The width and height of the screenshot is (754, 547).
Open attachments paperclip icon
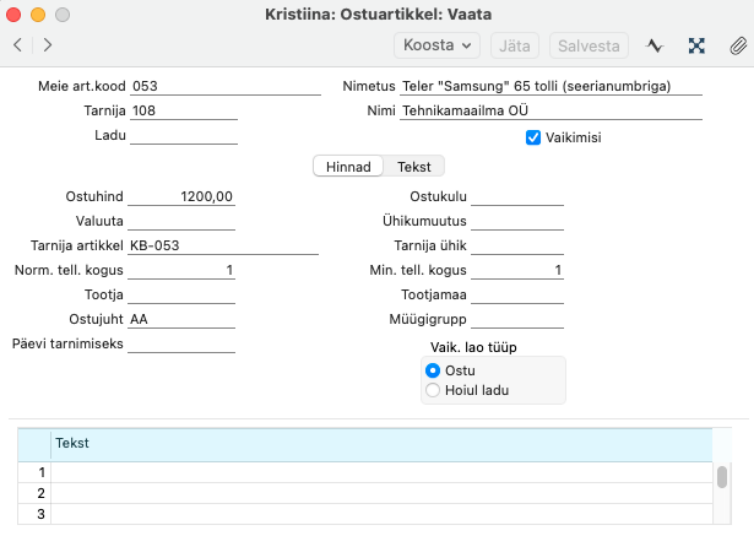tap(738, 46)
